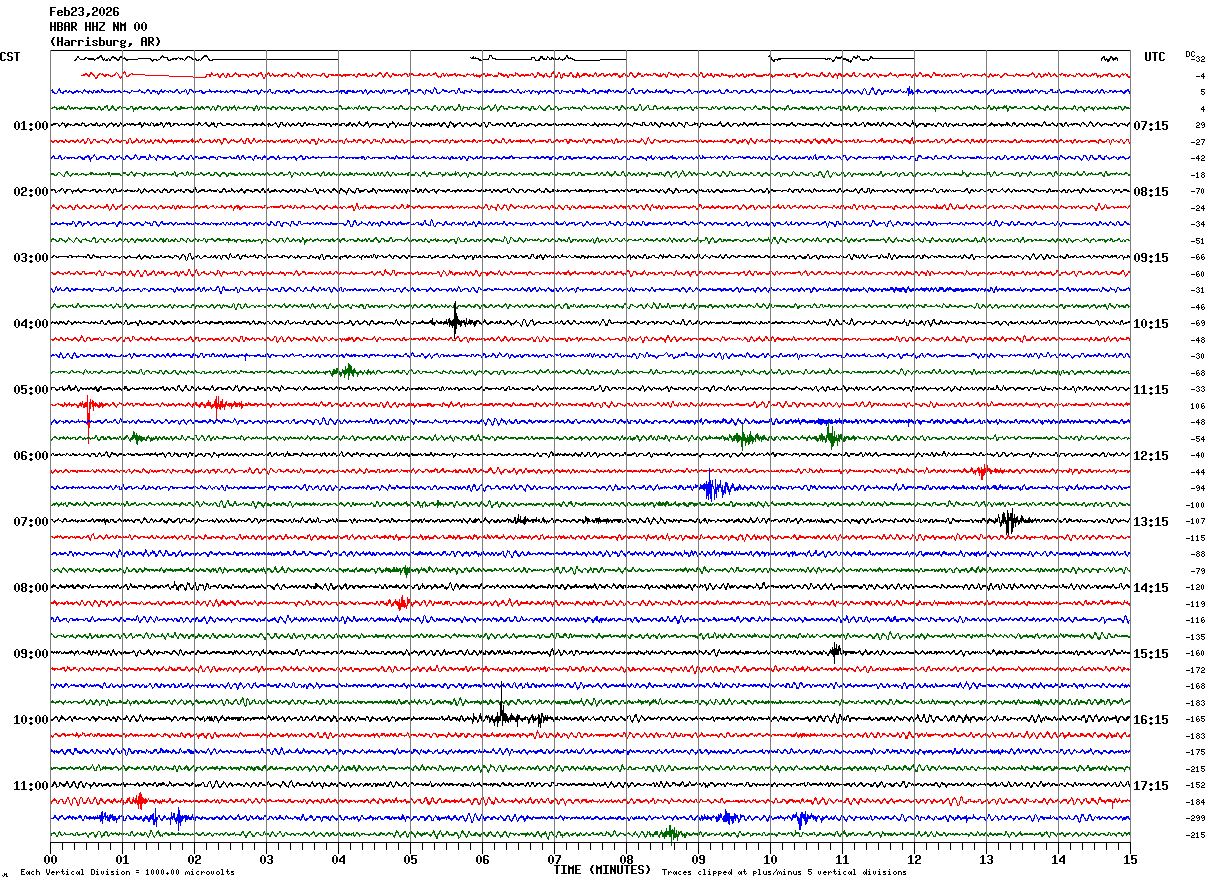Viewport: 1210px width, 886px height.
Task: Click the date label Feb23,2026
Action: tap(84, 12)
